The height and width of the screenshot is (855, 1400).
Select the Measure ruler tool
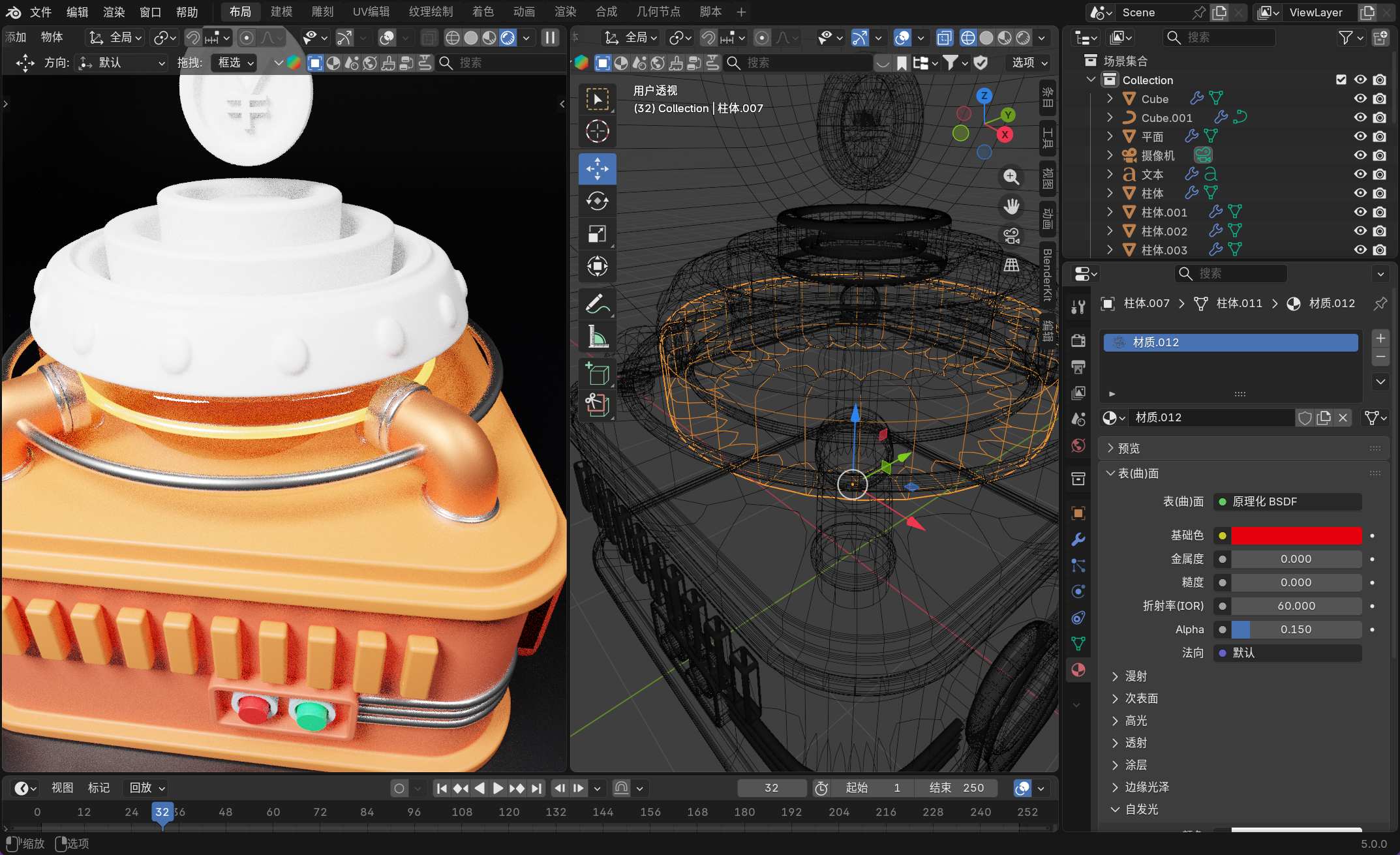coord(597,337)
